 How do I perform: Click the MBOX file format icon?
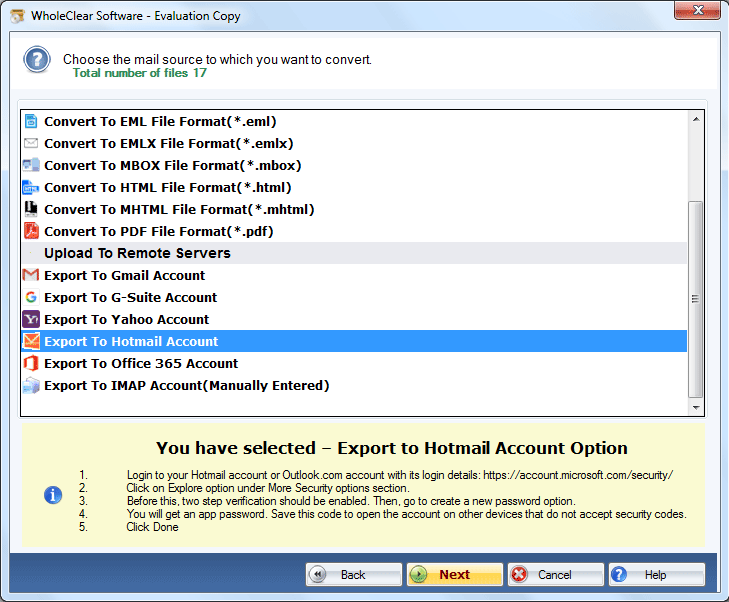31,165
